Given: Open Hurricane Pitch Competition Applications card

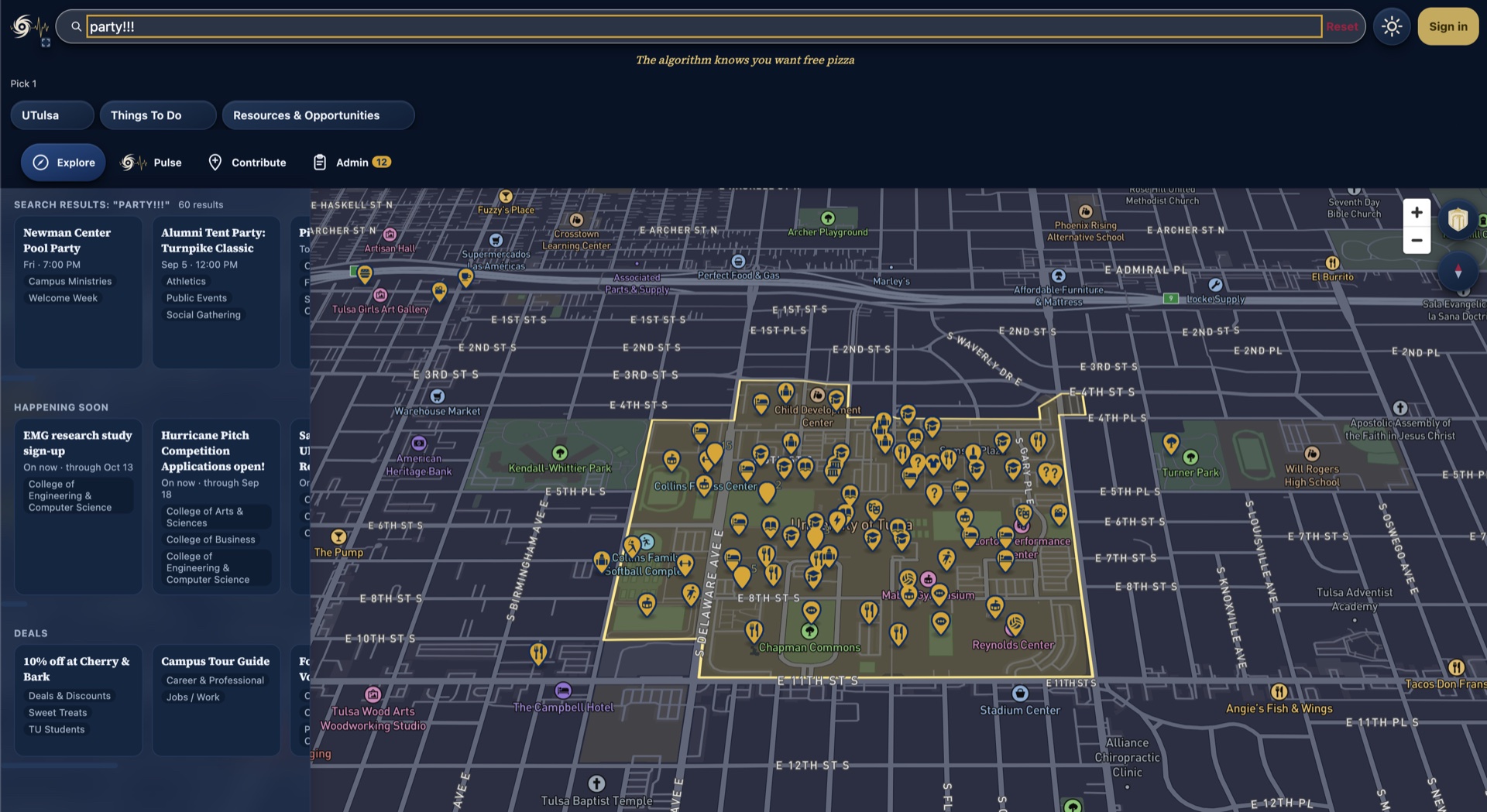Looking at the screenshot, I should coord(216,506).
